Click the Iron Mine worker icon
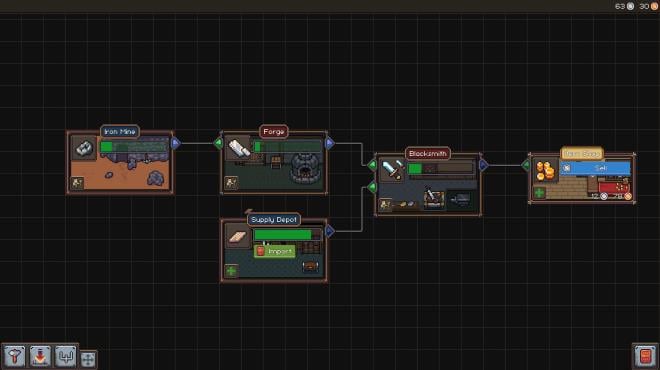Image resolution: width=660 pixels, height=370 pixels. (77, 183)
